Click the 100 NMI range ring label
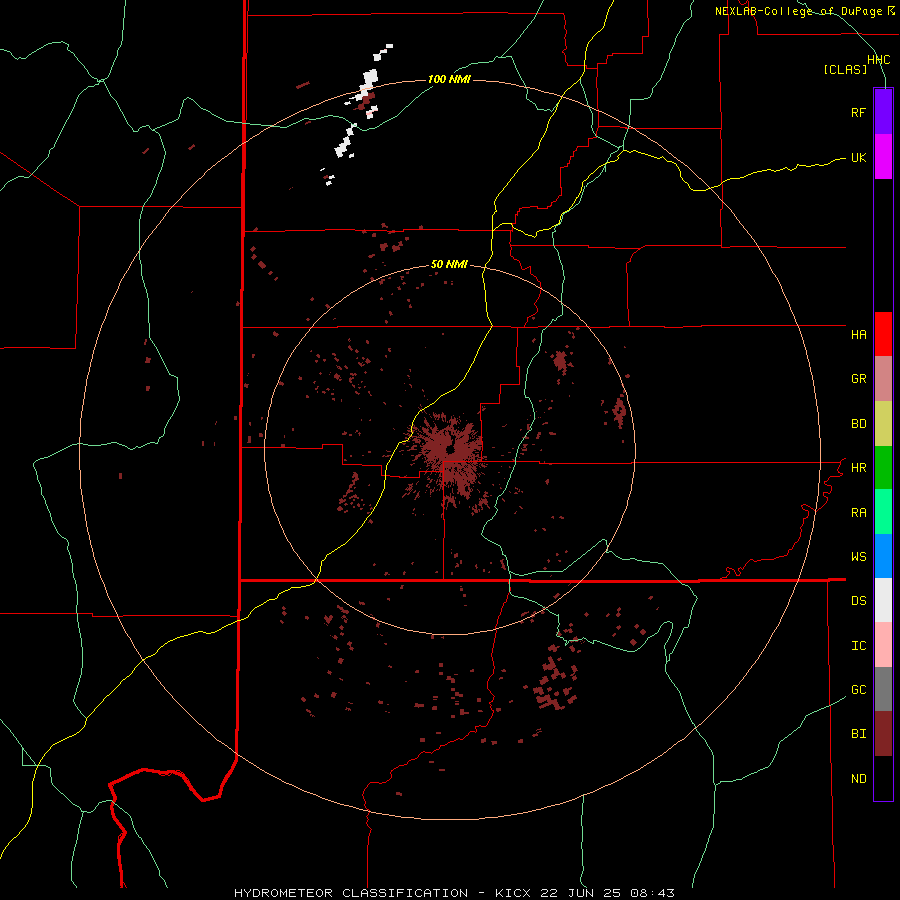Viewport: 900px width, 900px height. (x=449, y=79)
